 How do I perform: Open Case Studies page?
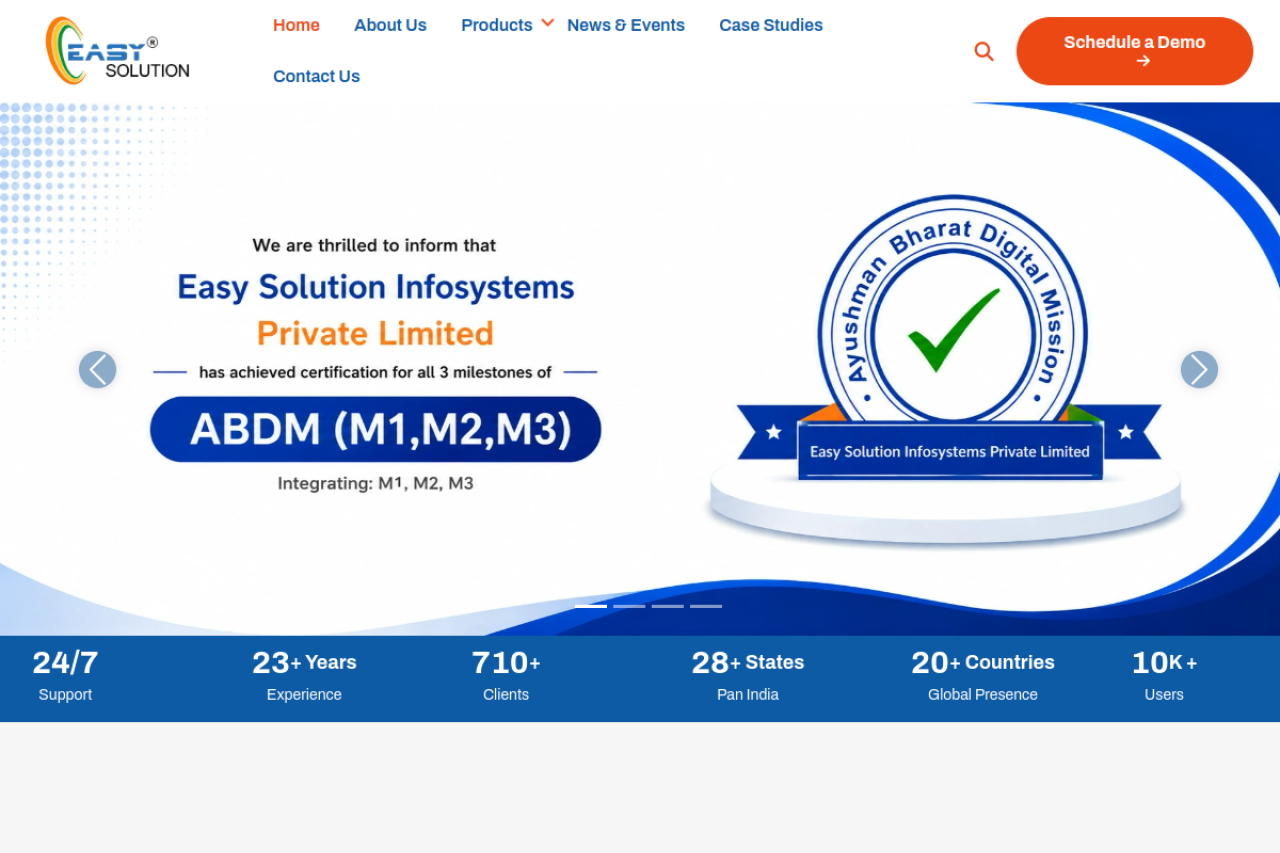(x=771, y=25)
